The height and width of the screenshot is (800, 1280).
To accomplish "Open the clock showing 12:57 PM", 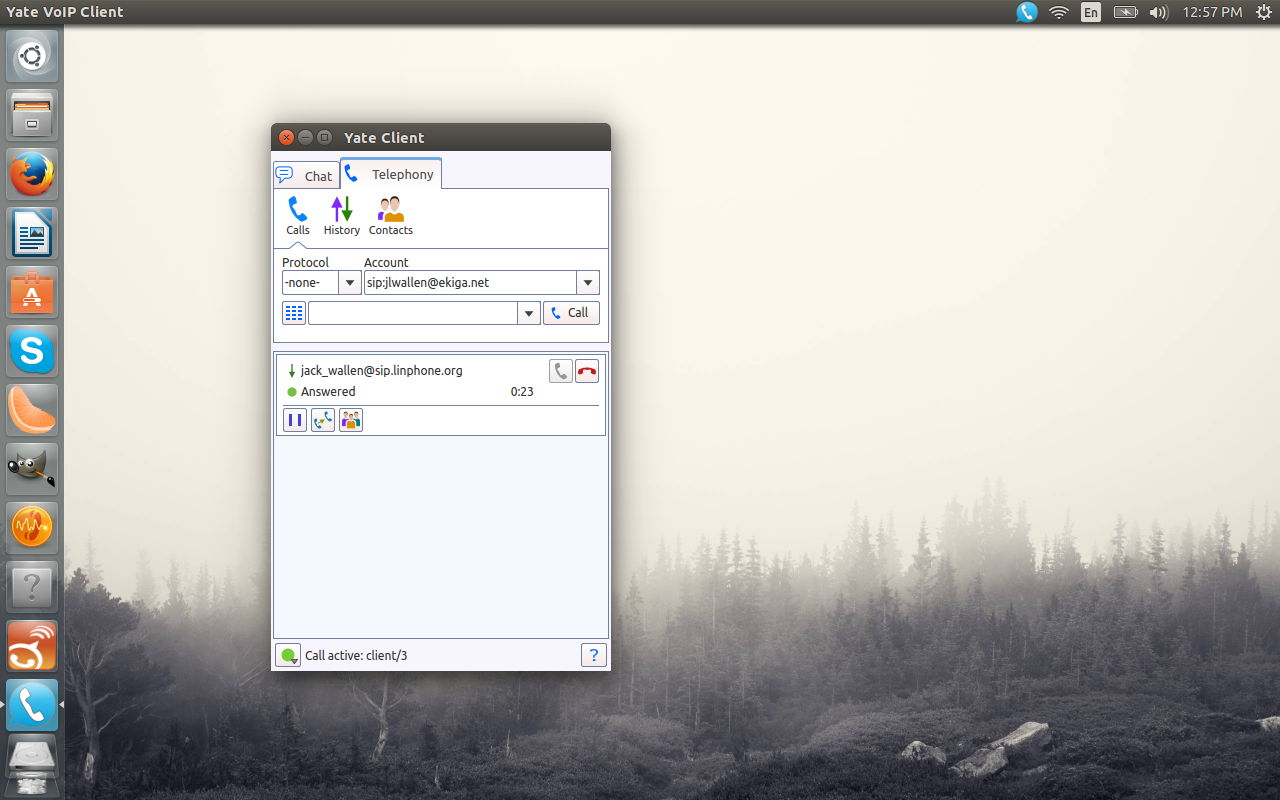I will (x=1212, y=12).
